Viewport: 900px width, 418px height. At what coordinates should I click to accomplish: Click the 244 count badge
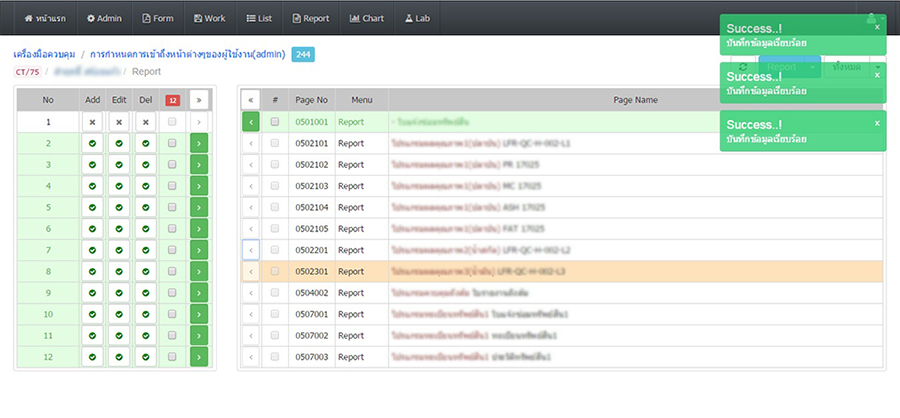303,54
